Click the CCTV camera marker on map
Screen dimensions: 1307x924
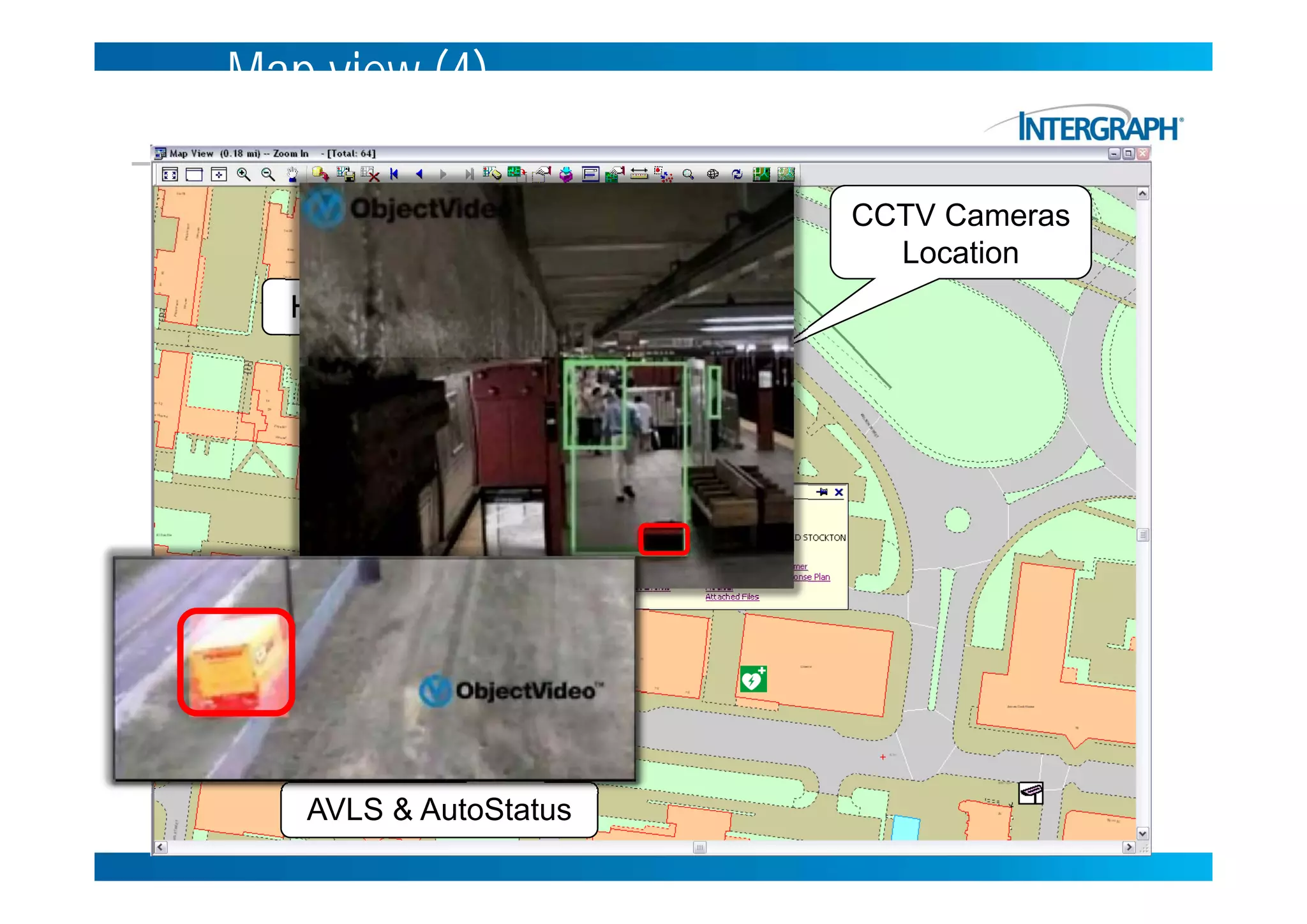tap(1030, 793)
